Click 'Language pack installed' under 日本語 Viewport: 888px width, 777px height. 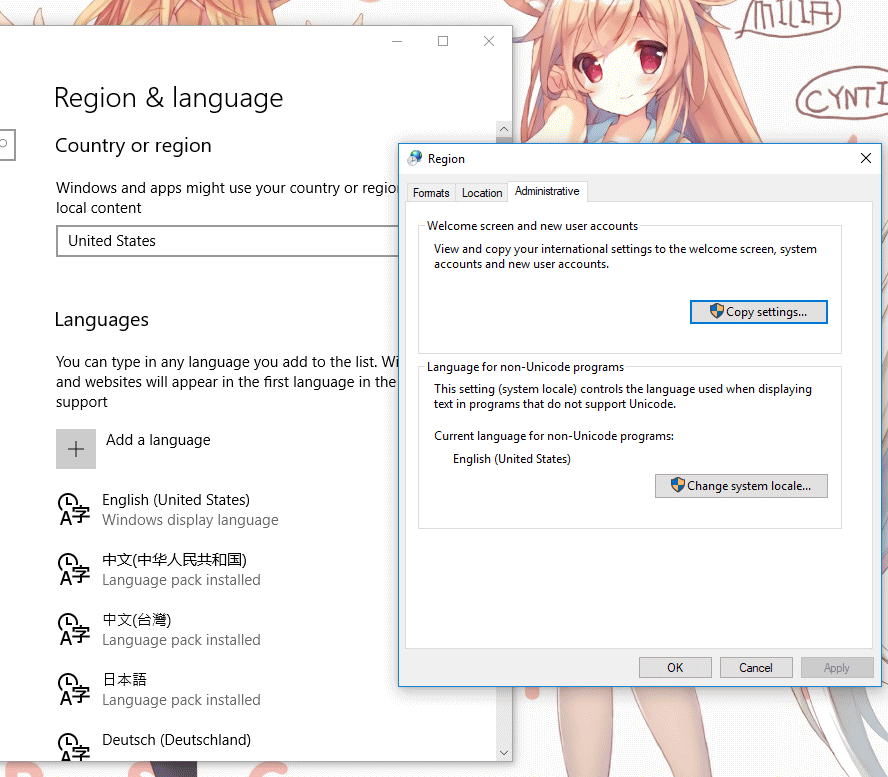181,700
